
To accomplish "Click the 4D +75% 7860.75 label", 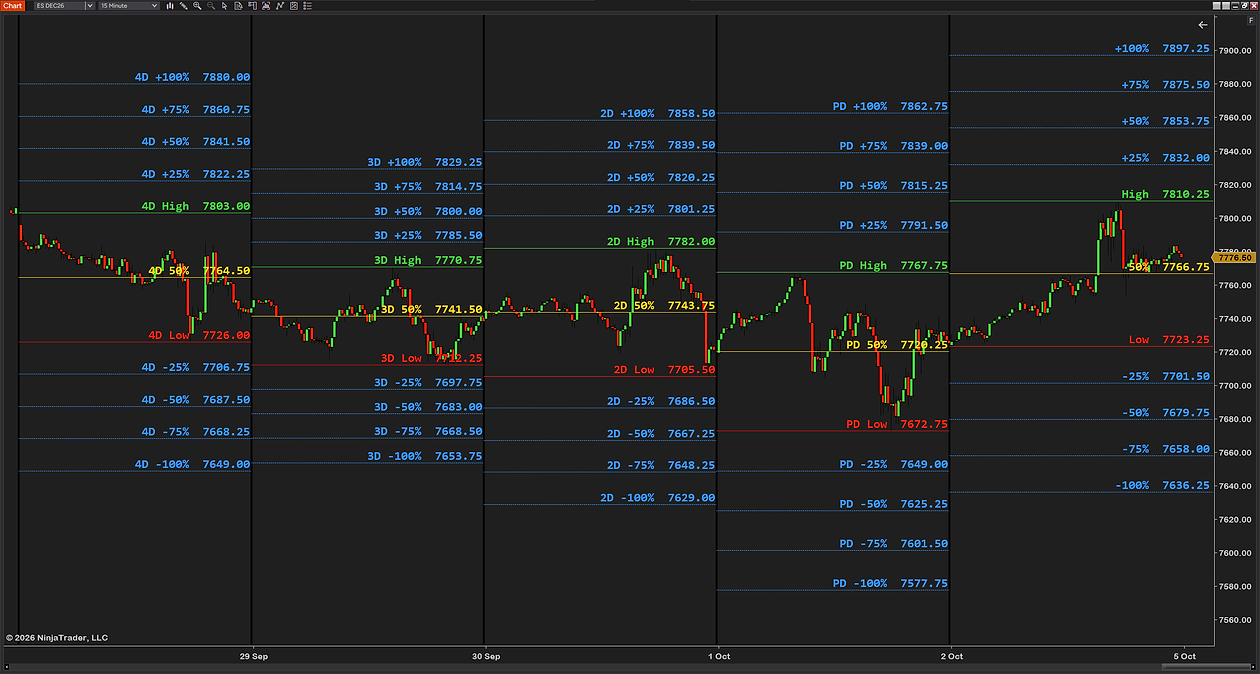I will [195, 109].
